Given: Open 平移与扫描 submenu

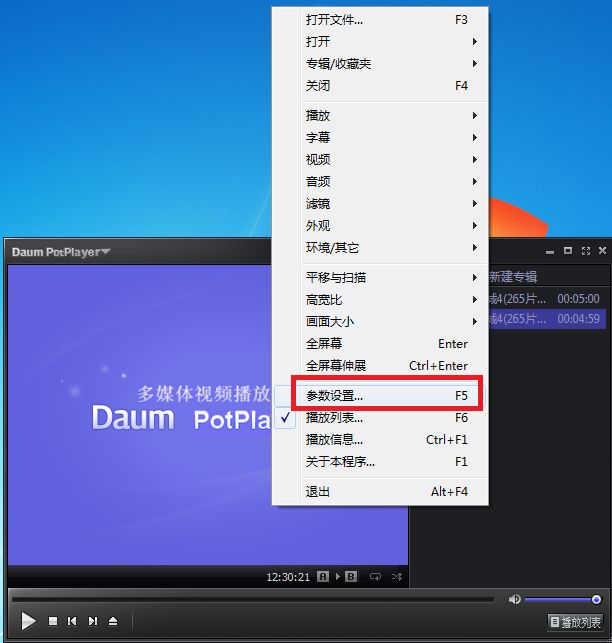Looking at the screenshot, I should pyautogui.click(x=380, y=278).
